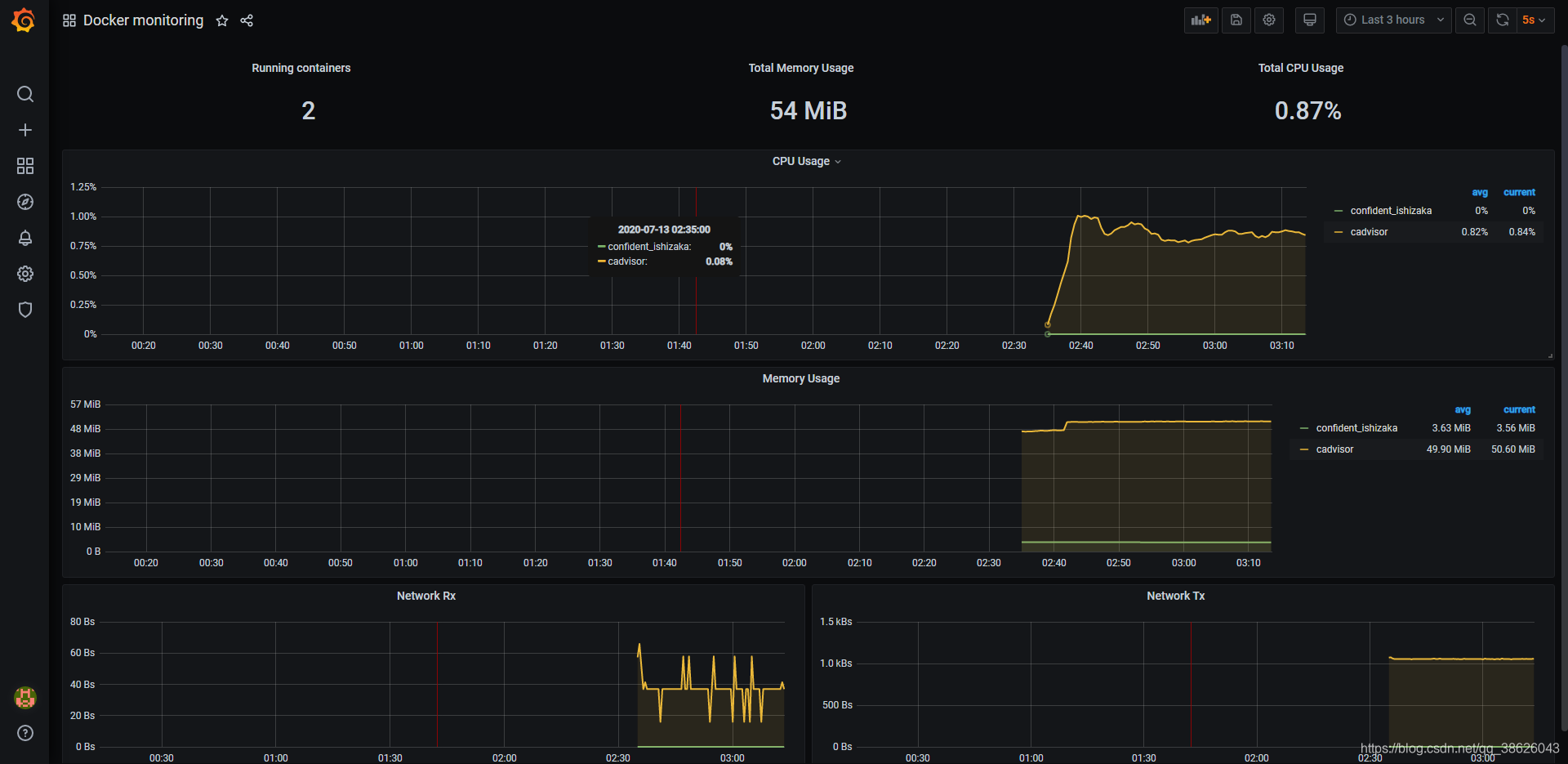
Task: Open the Dashboards grid icon in sidebar
Action: [25, 166]
